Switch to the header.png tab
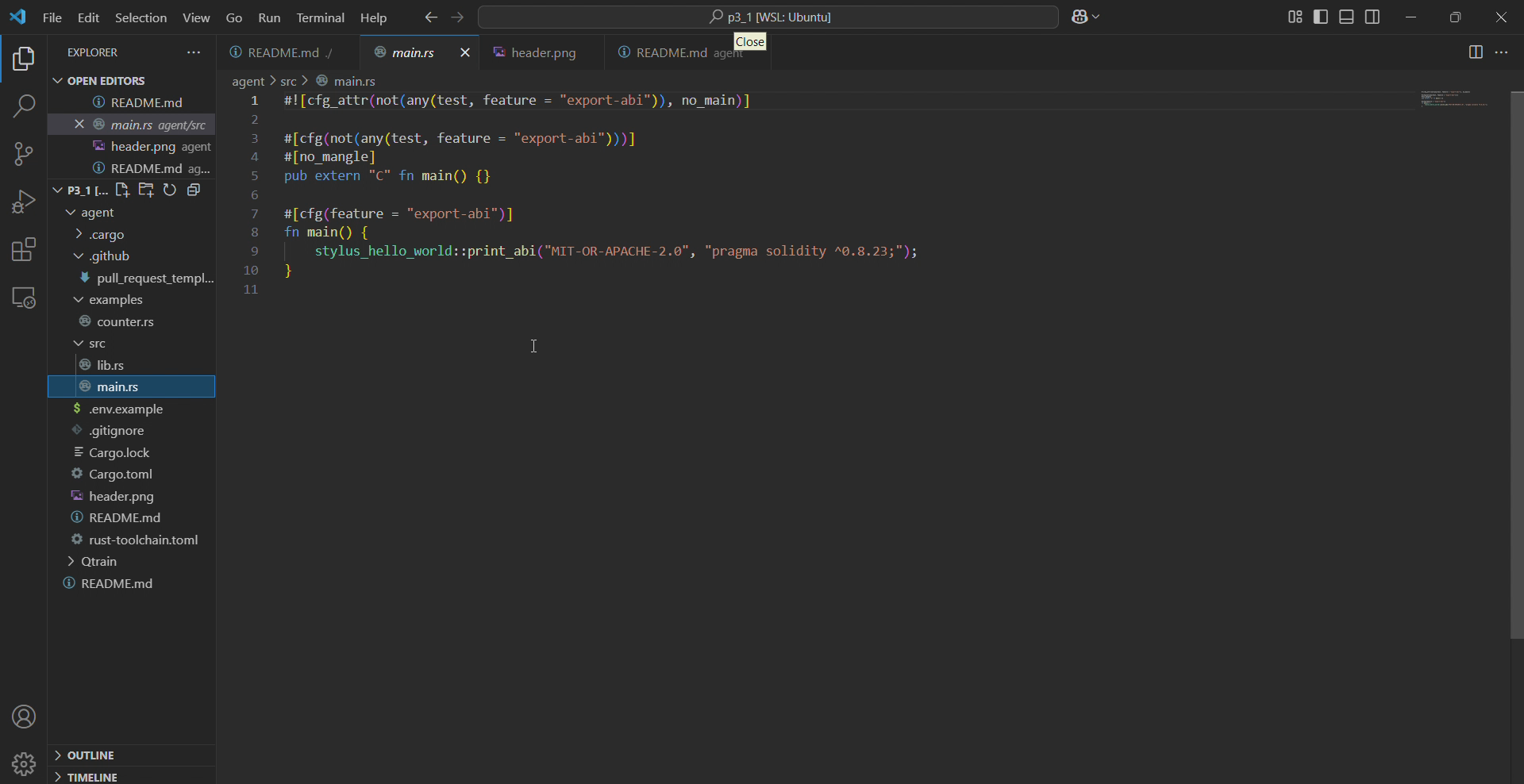 pyautogui.click(x=541, y=52)
